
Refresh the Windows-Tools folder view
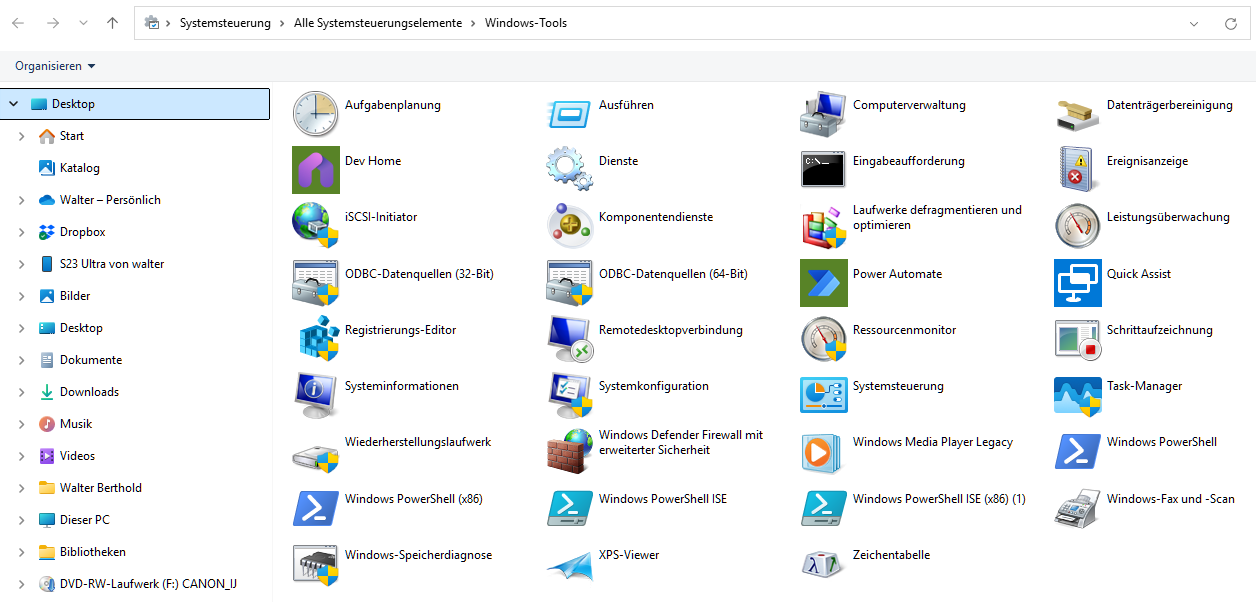pos(1231,23)
